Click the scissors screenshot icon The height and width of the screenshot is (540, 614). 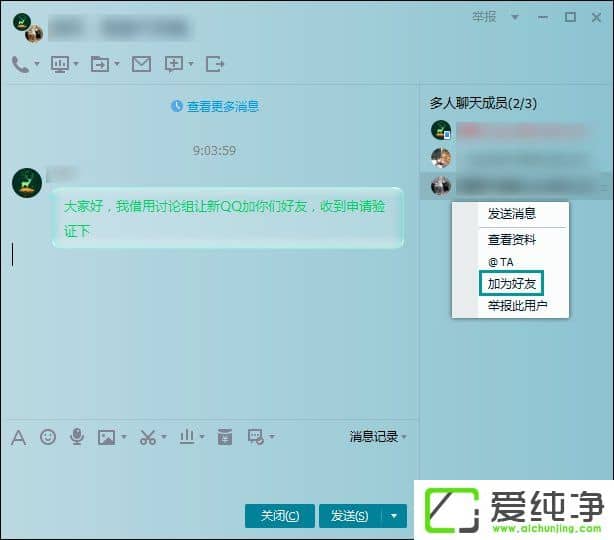click(x=147, y=437)
